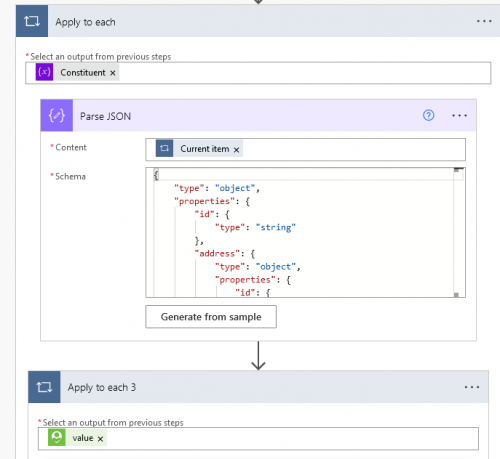Open the Apply to each 3 ellipsis menu

pos(472,387)
